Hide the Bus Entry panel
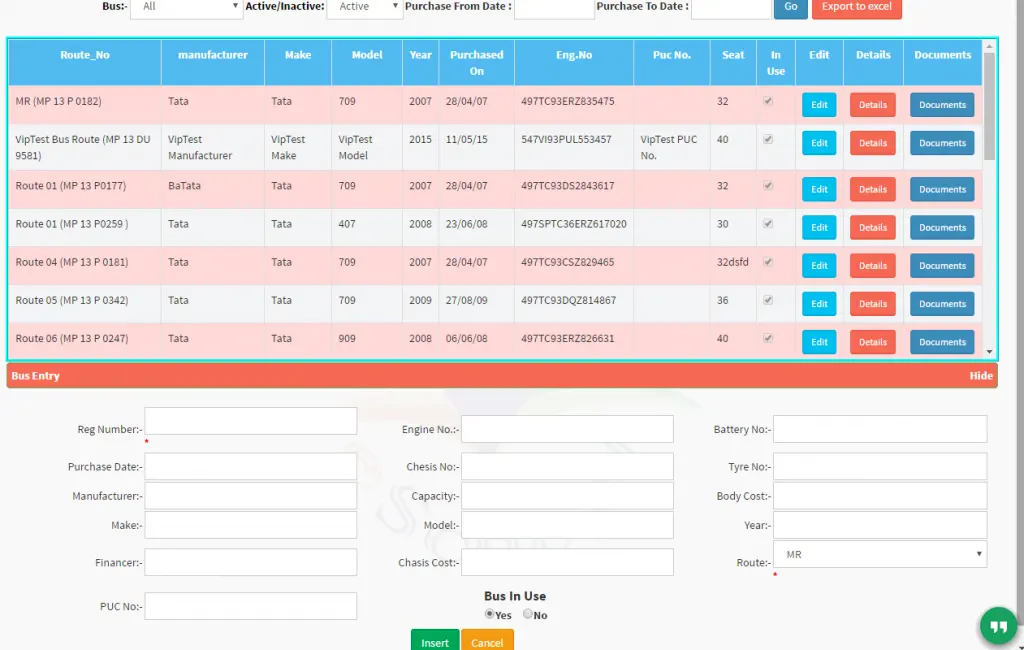The height and width of the screenshot is (650, 1024). point(980,376)
